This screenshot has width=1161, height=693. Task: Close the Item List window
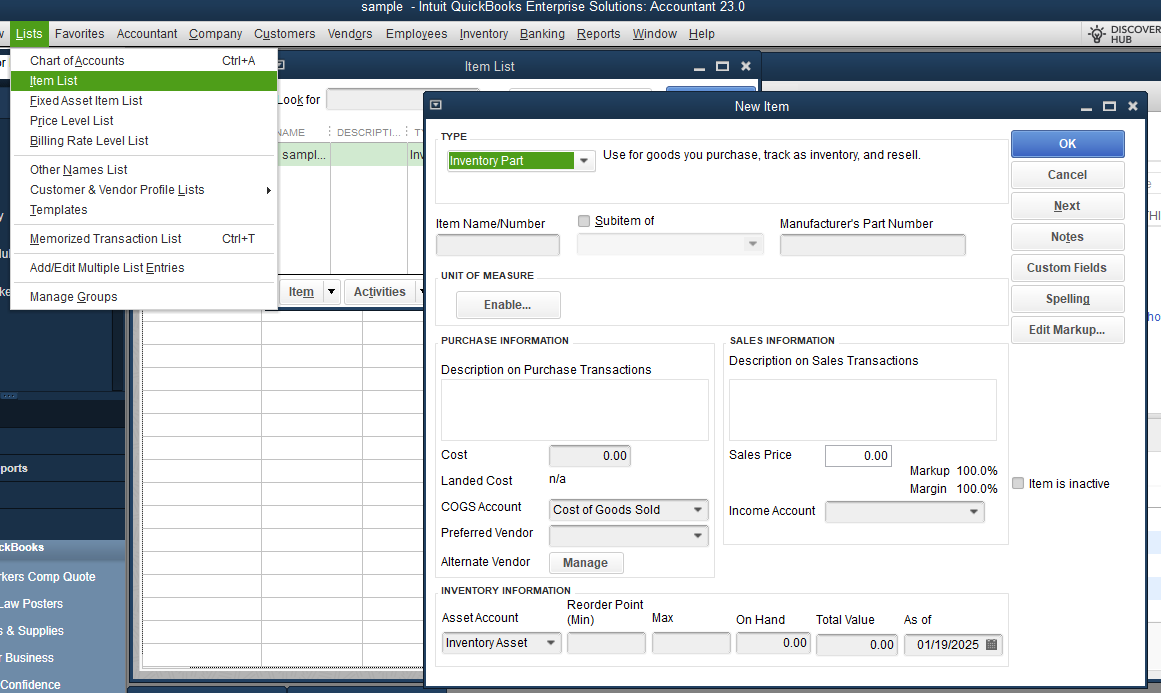pos(746,66)
